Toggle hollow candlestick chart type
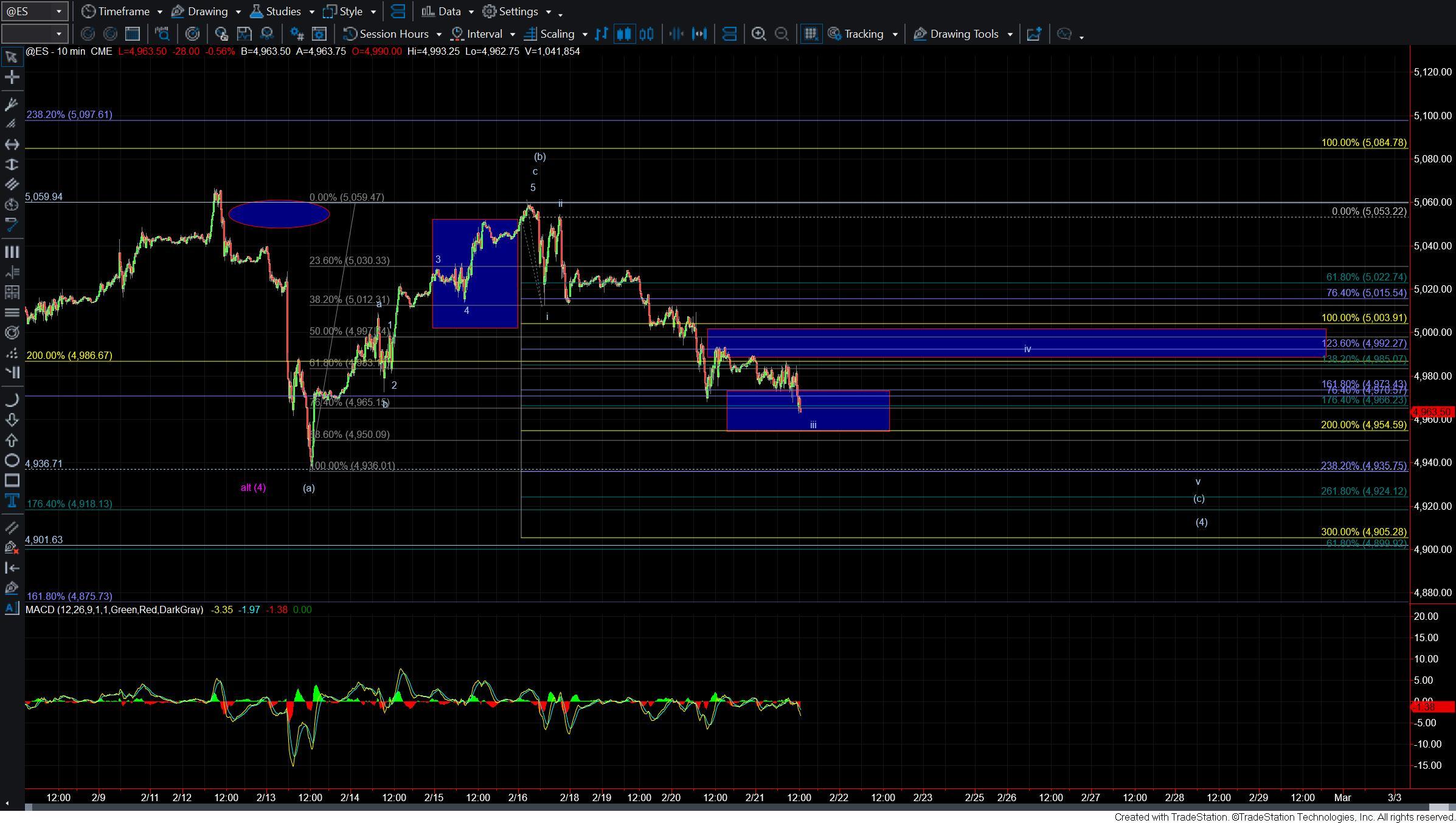Screen dimensions: 1456x823 (647, 34)
